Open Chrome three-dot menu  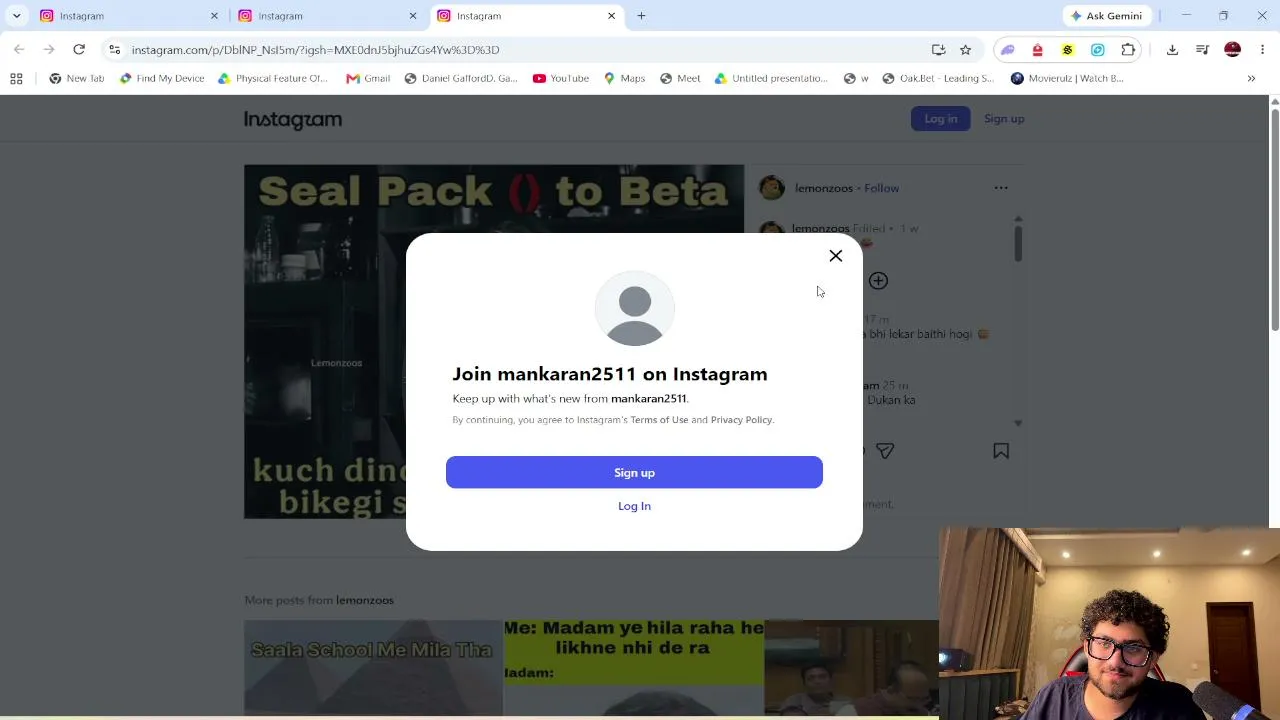point(1262,50)
